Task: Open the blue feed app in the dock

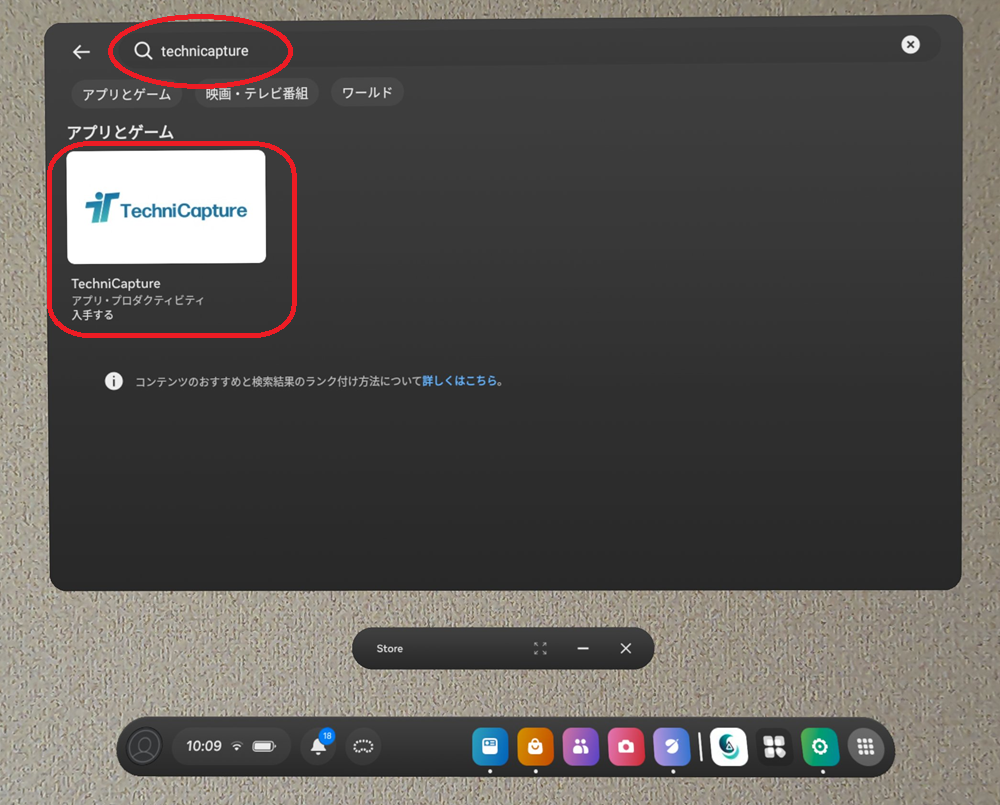Action: click(490, 746)
